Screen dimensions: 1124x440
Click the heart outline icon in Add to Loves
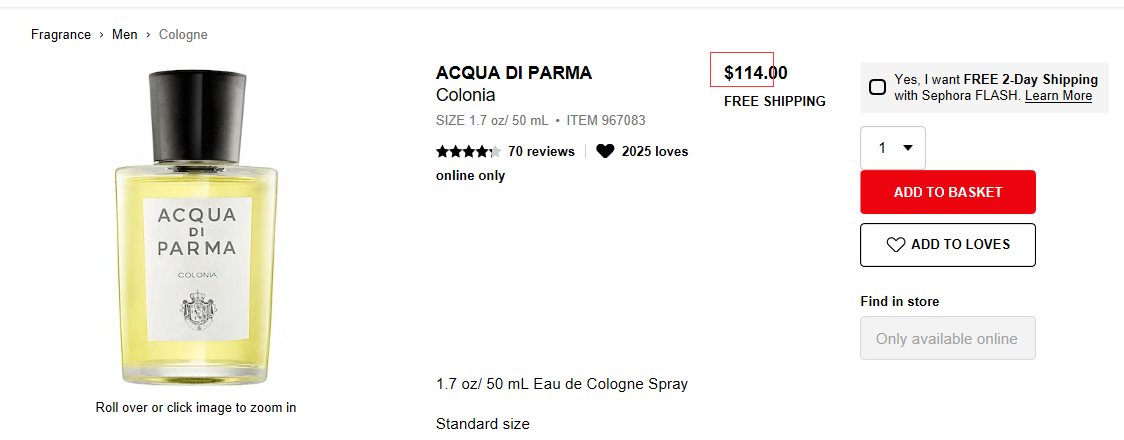[x=896, y=245]
